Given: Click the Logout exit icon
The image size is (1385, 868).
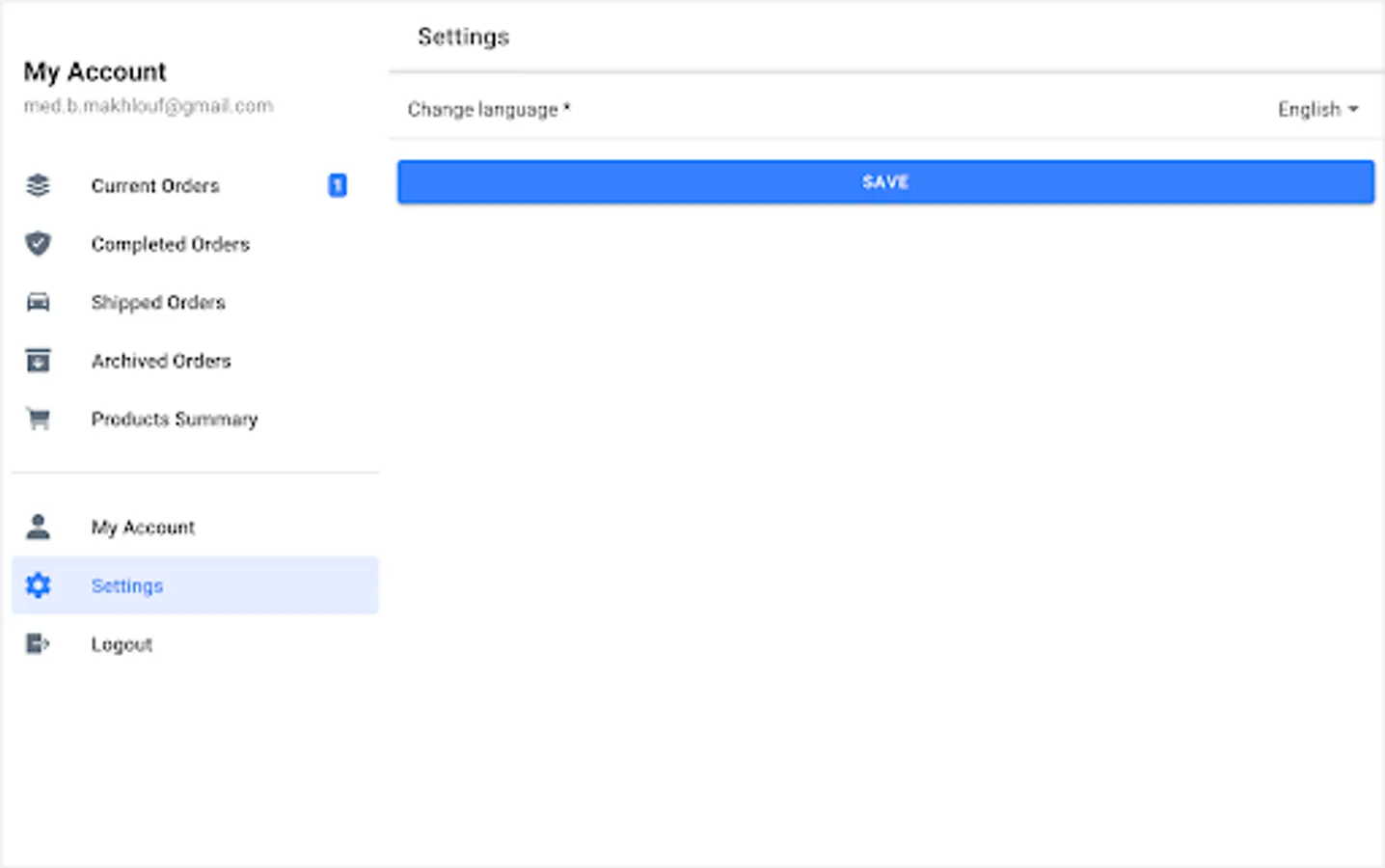Looking at the screenshot, I should tap(38, 644).
